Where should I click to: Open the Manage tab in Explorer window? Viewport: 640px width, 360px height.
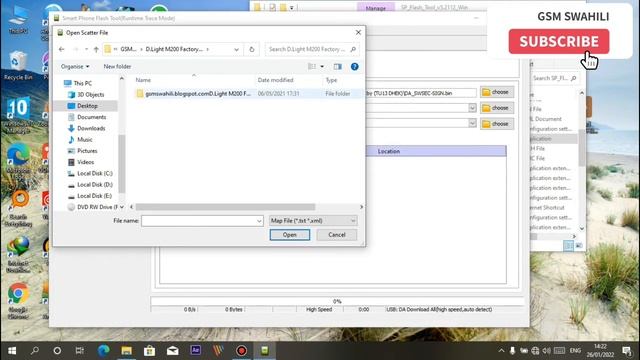click(x=376, y=8)
